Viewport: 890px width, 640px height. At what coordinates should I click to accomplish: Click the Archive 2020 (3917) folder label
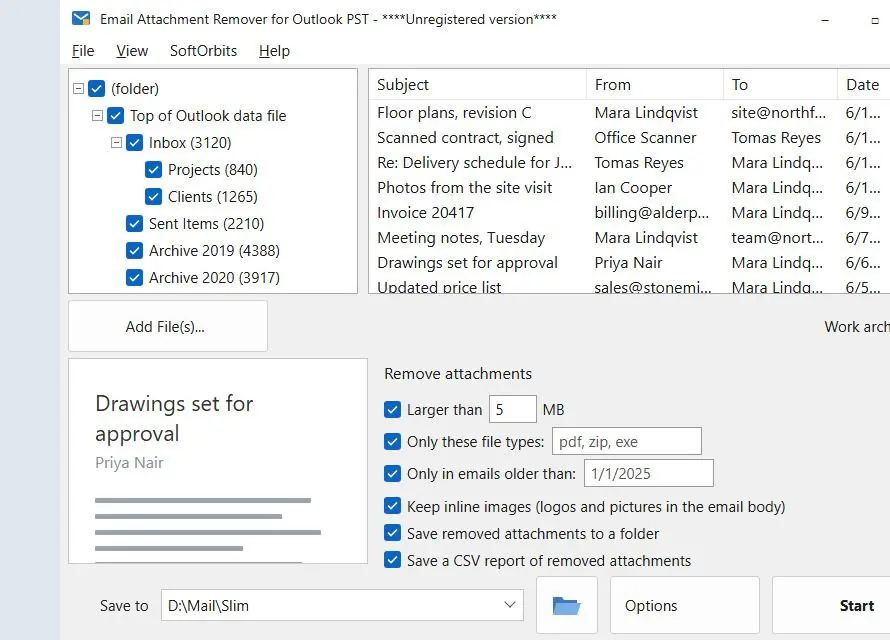(x=214, y=277)
